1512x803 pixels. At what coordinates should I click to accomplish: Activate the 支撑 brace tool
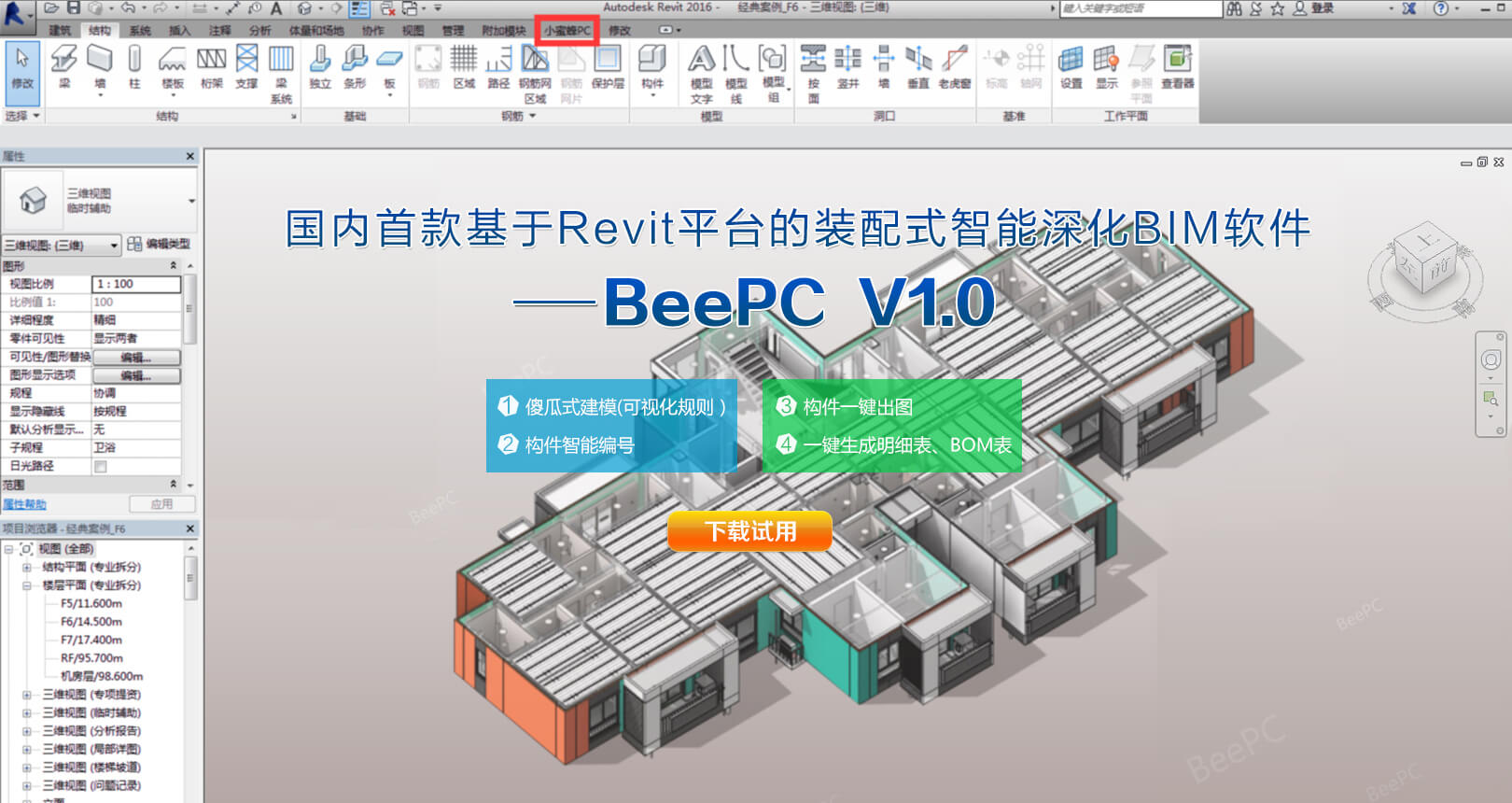(x=246, y=67)
